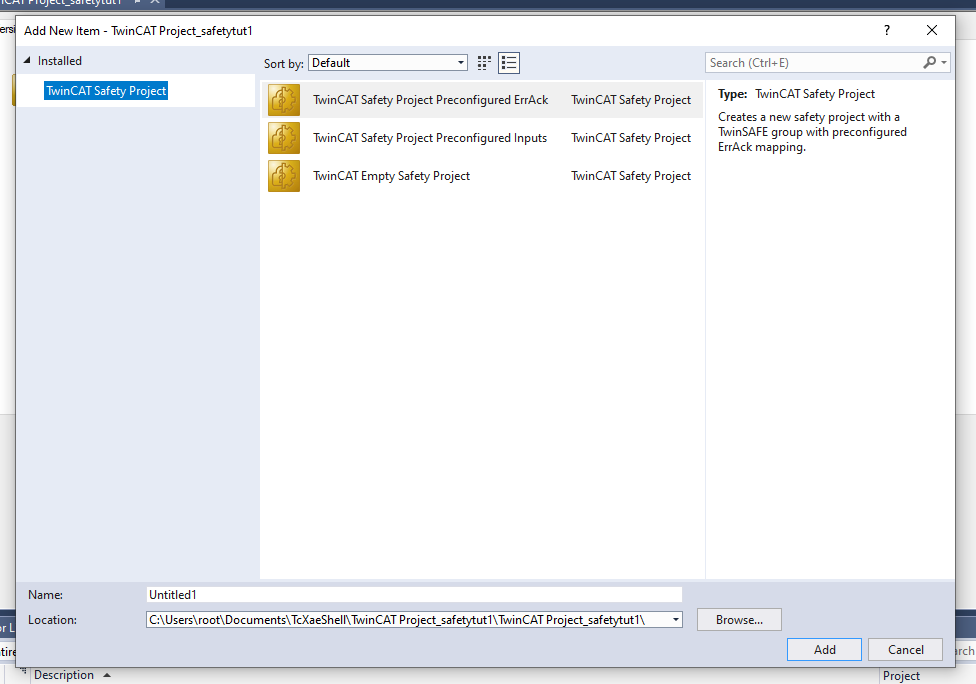Click type label of Empty Safety Project row

tap(631, 176)
